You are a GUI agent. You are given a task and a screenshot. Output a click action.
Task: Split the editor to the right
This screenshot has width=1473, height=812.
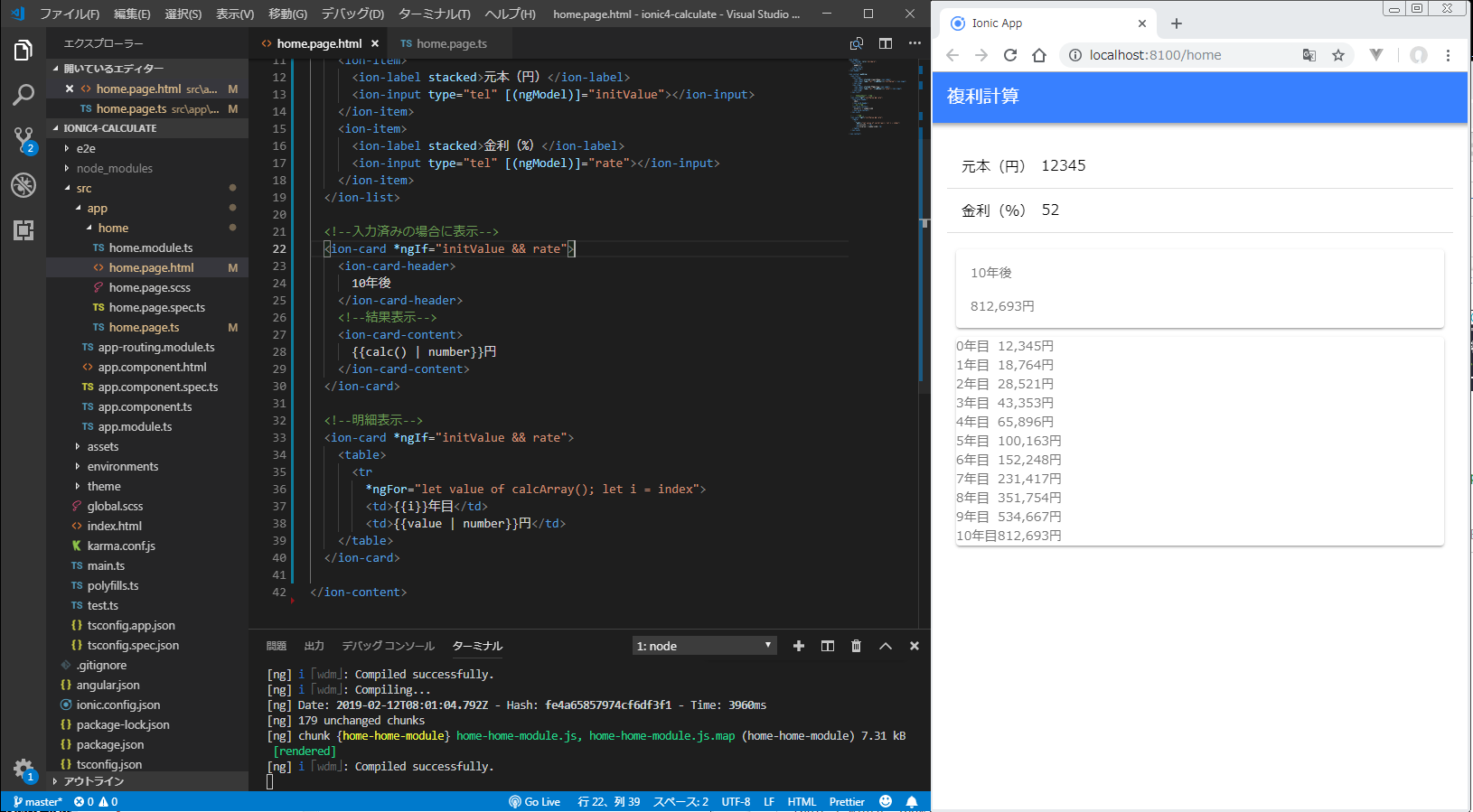point(886,43)
